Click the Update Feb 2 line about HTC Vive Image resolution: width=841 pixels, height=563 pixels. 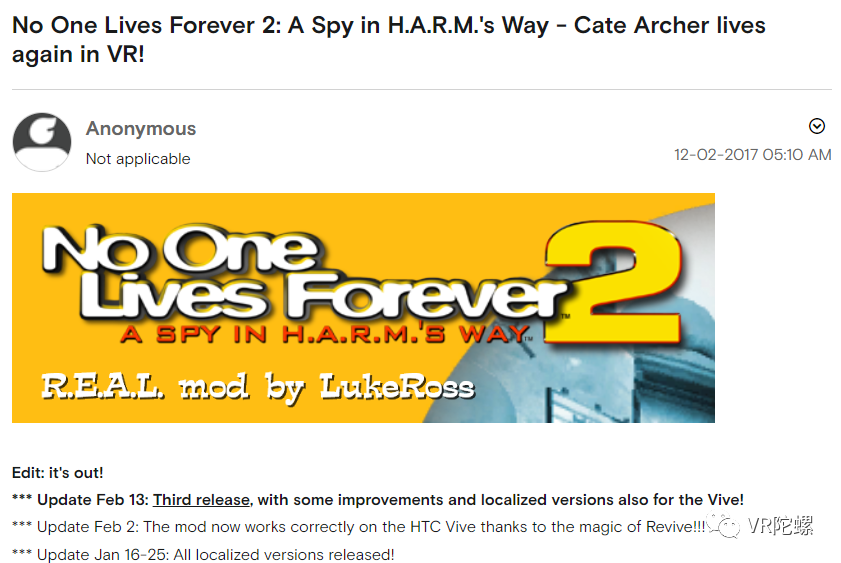[358, 527]
